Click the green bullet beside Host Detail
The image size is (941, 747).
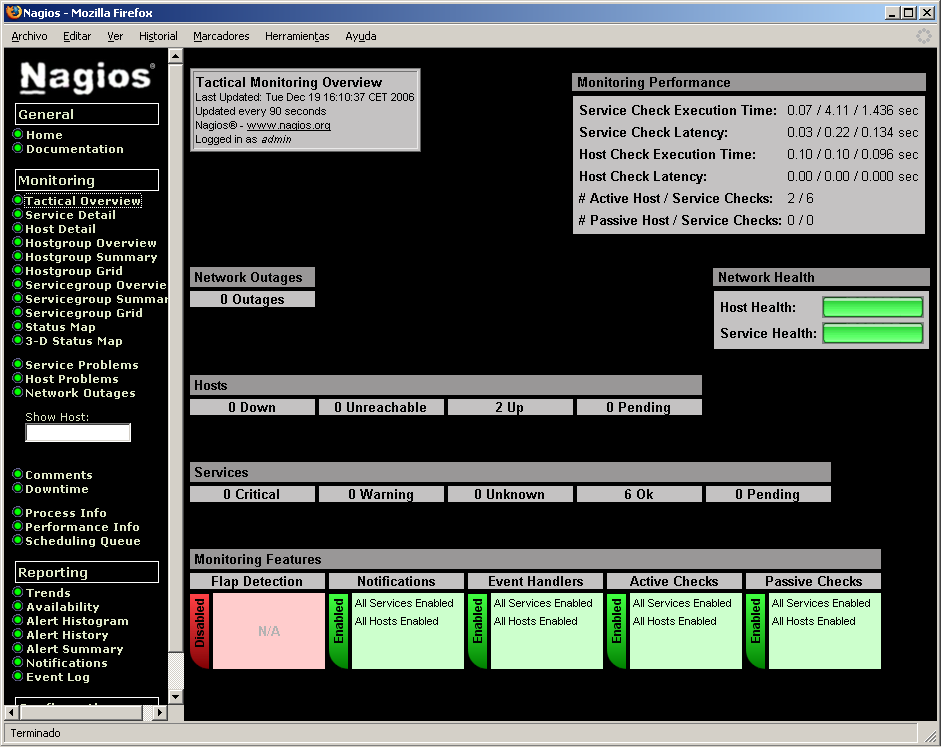(x=18, y=228)
